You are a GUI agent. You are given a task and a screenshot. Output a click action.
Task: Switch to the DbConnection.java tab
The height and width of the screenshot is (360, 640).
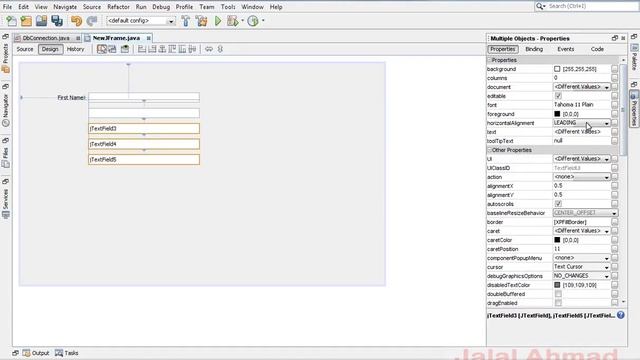tap(46, 38)
